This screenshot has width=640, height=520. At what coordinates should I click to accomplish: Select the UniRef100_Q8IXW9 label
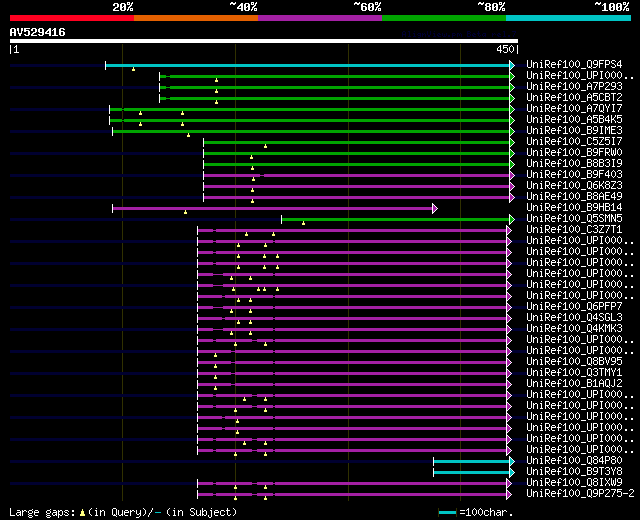pyautogui.click(x=574, y=482)
